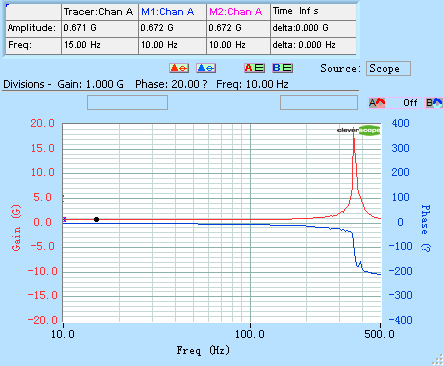Image resolution: width=444 pixels, height=366 pixels.
Task: Click the channel A waveform icon
Action: (377, 103)
